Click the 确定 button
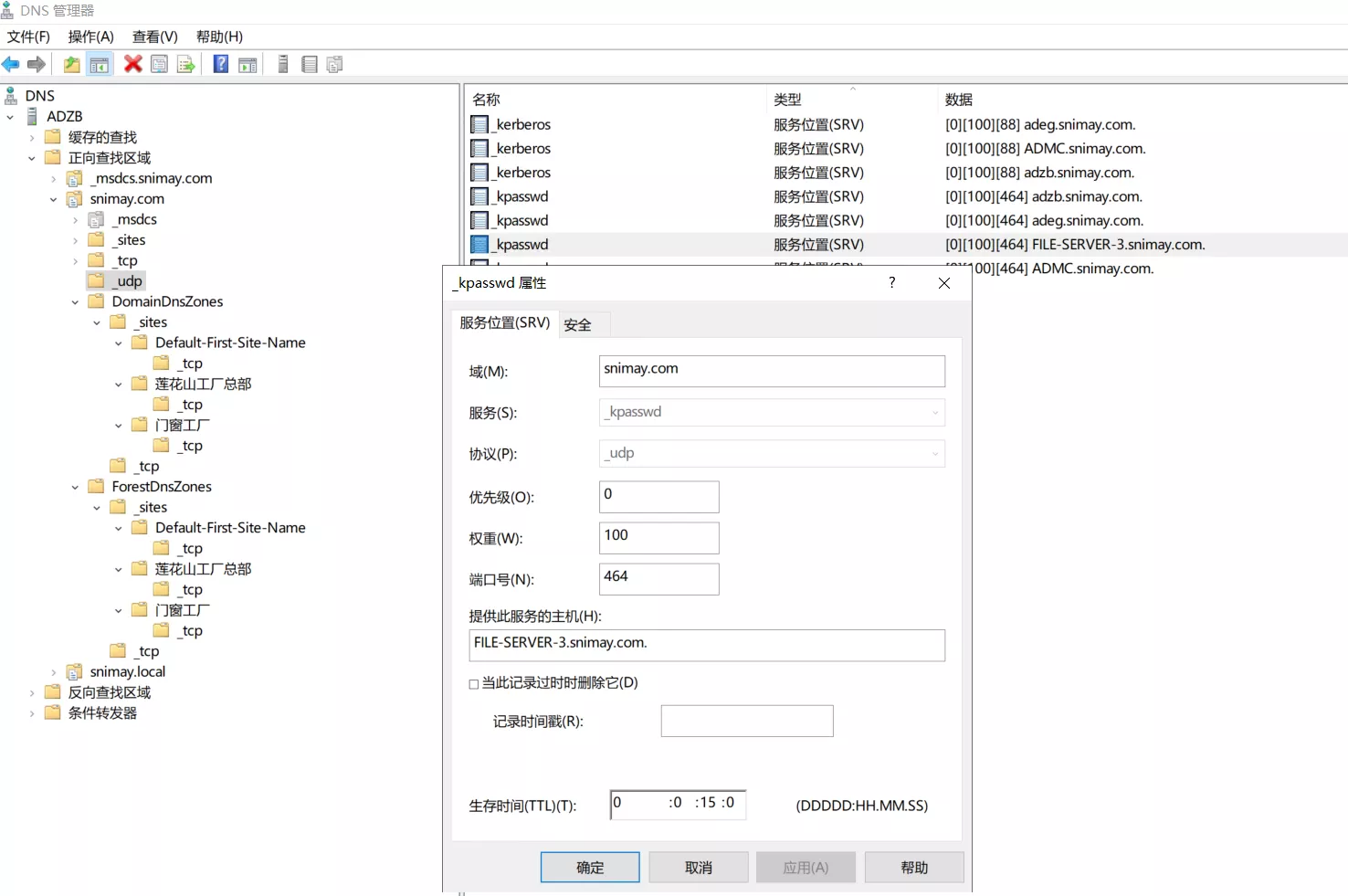This screenshot has width=1348, height=896. [x=590, y=868]
